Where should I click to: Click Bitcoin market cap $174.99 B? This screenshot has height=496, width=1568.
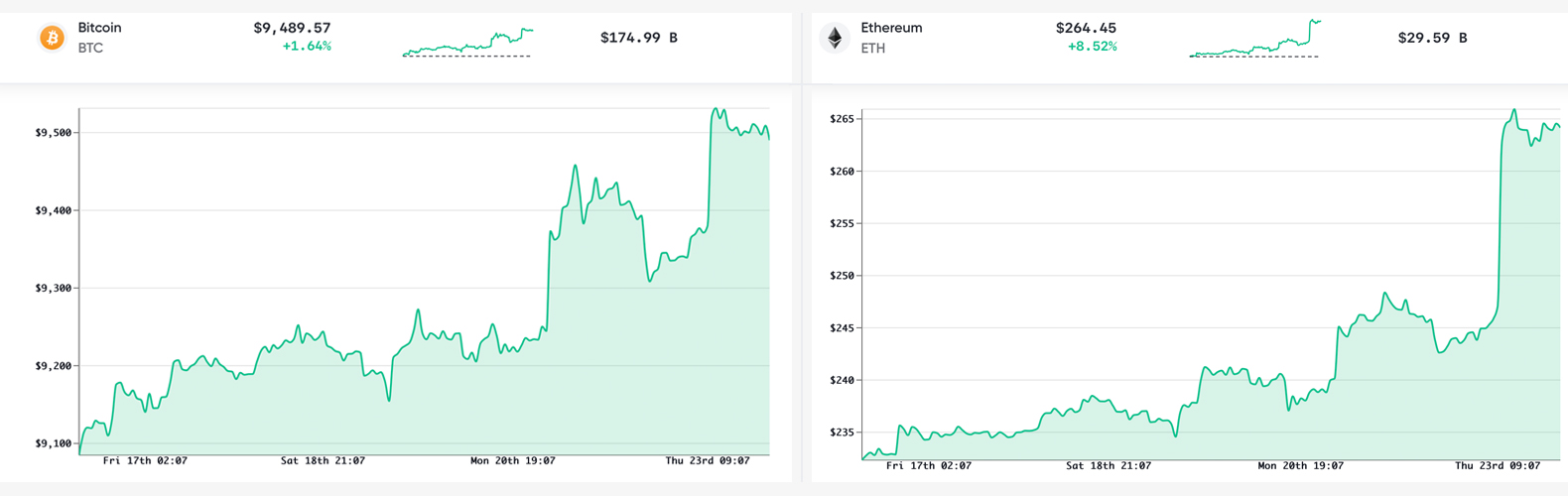[x=638, y=38]
